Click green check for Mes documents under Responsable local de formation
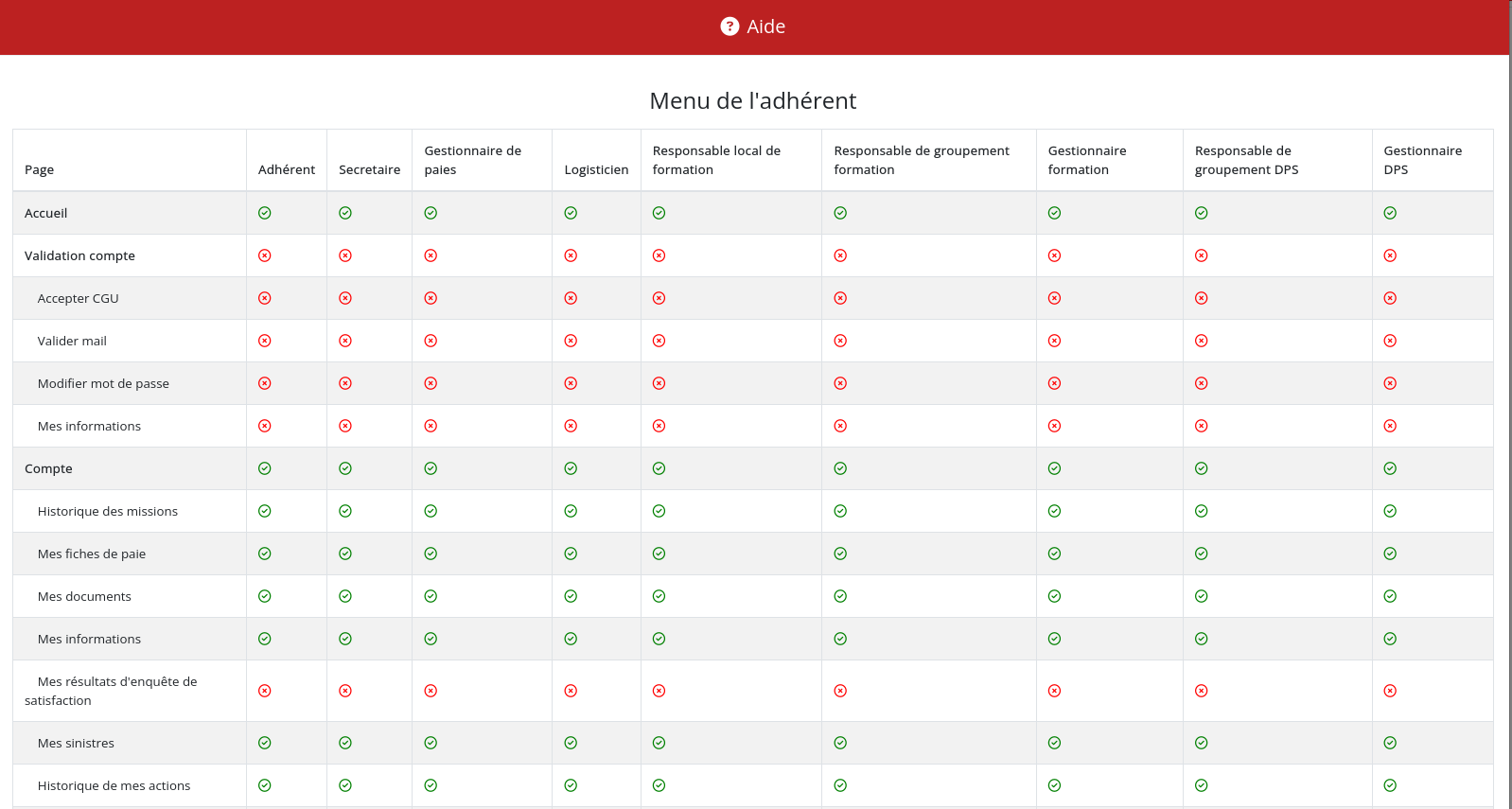This screenshot has height=809, width=1512. coord(659,596)
